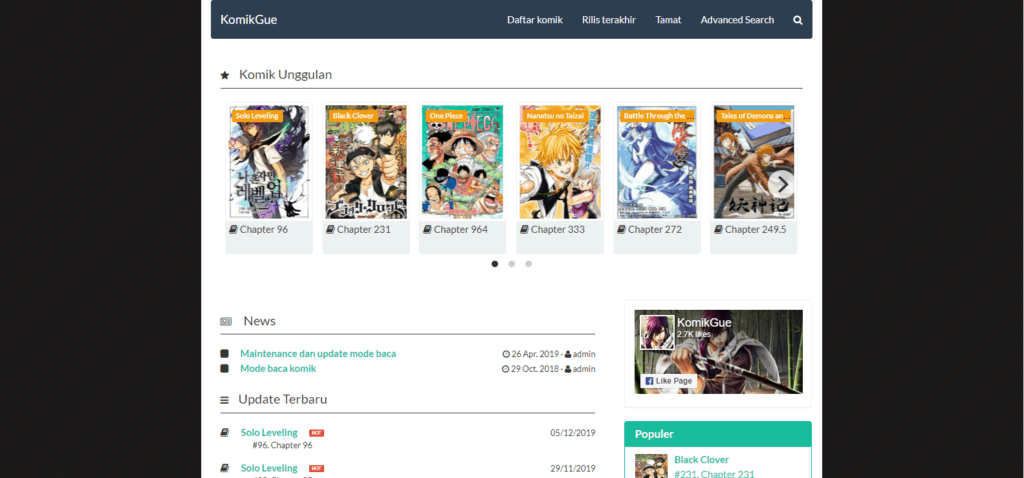Open Advanced Search
1024x478 pixels.
point(737,20)
